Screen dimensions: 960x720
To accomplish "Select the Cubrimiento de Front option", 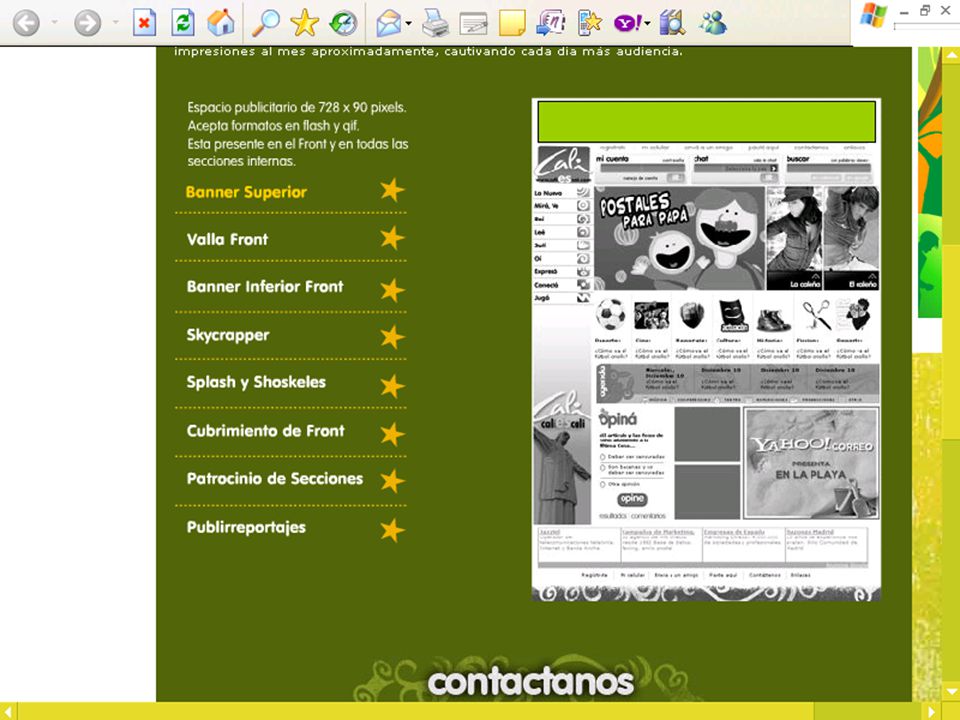I will tap(266, 431).
